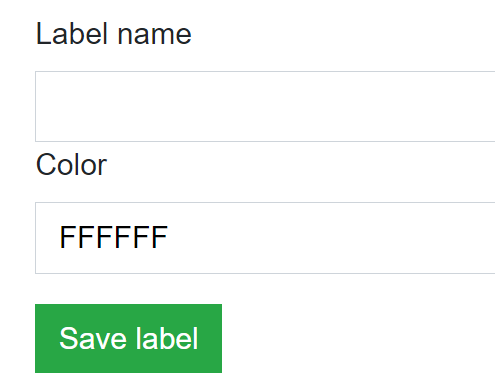Activate the text box under Label name
This screenshot has height=391, width=495.
coord(265,106)
